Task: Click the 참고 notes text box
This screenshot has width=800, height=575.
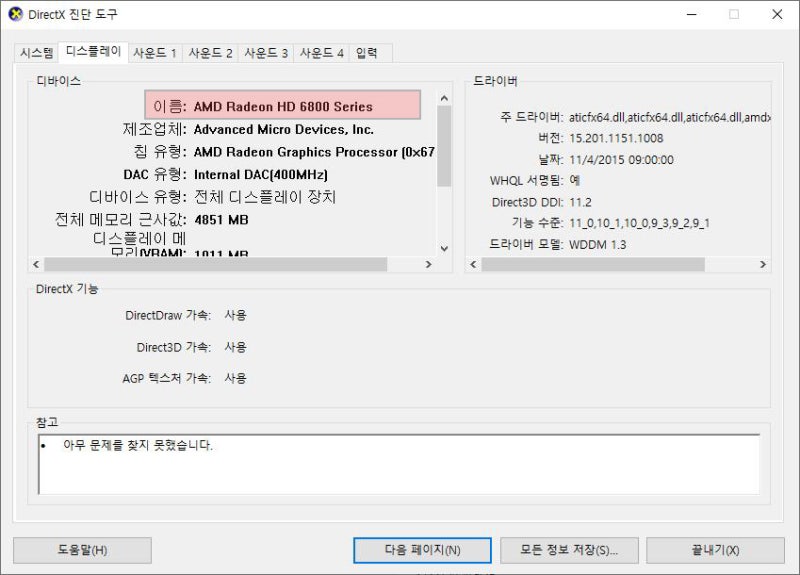Action: pyautogui.click(x=399, y=464)
